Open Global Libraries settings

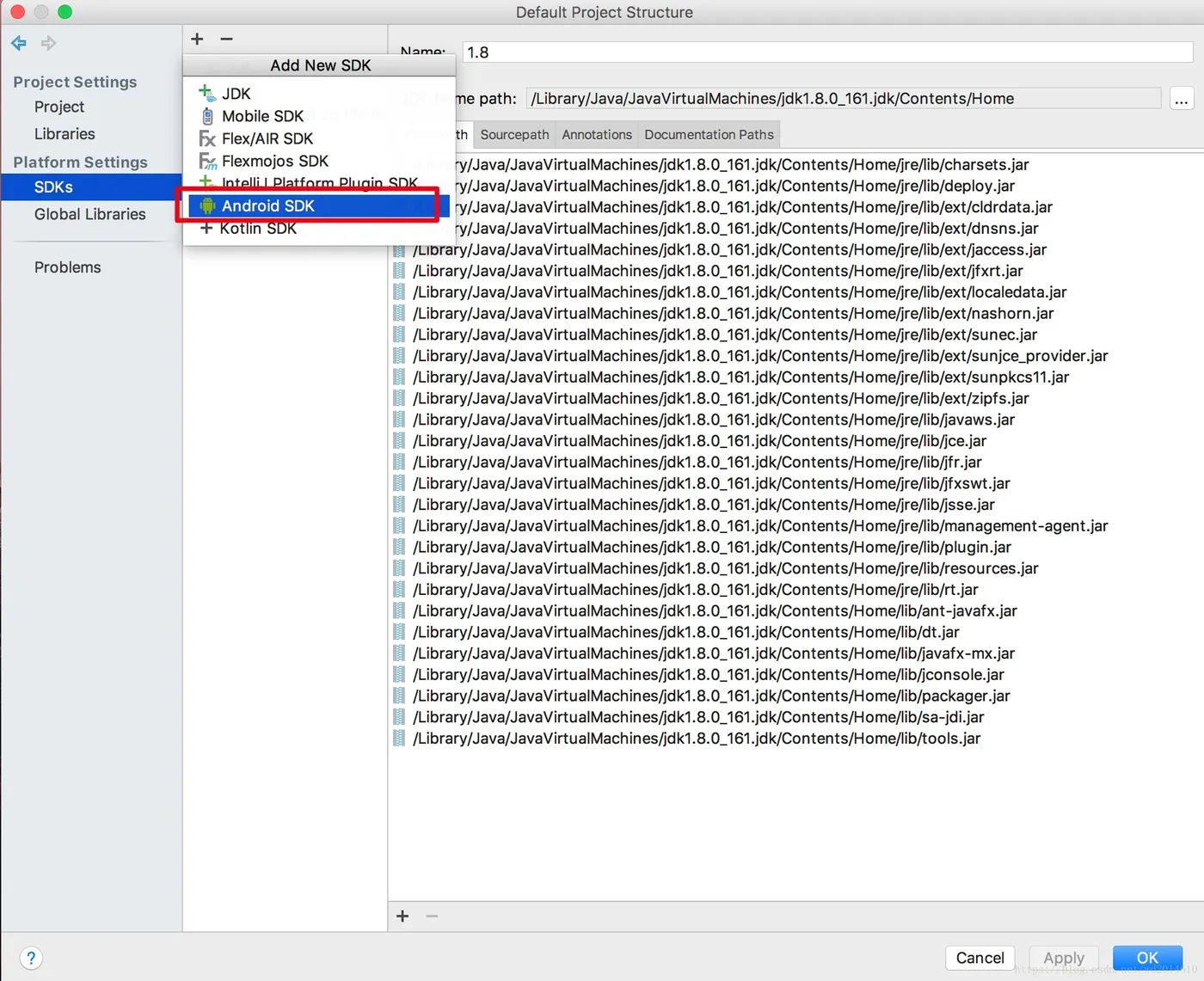90,214
